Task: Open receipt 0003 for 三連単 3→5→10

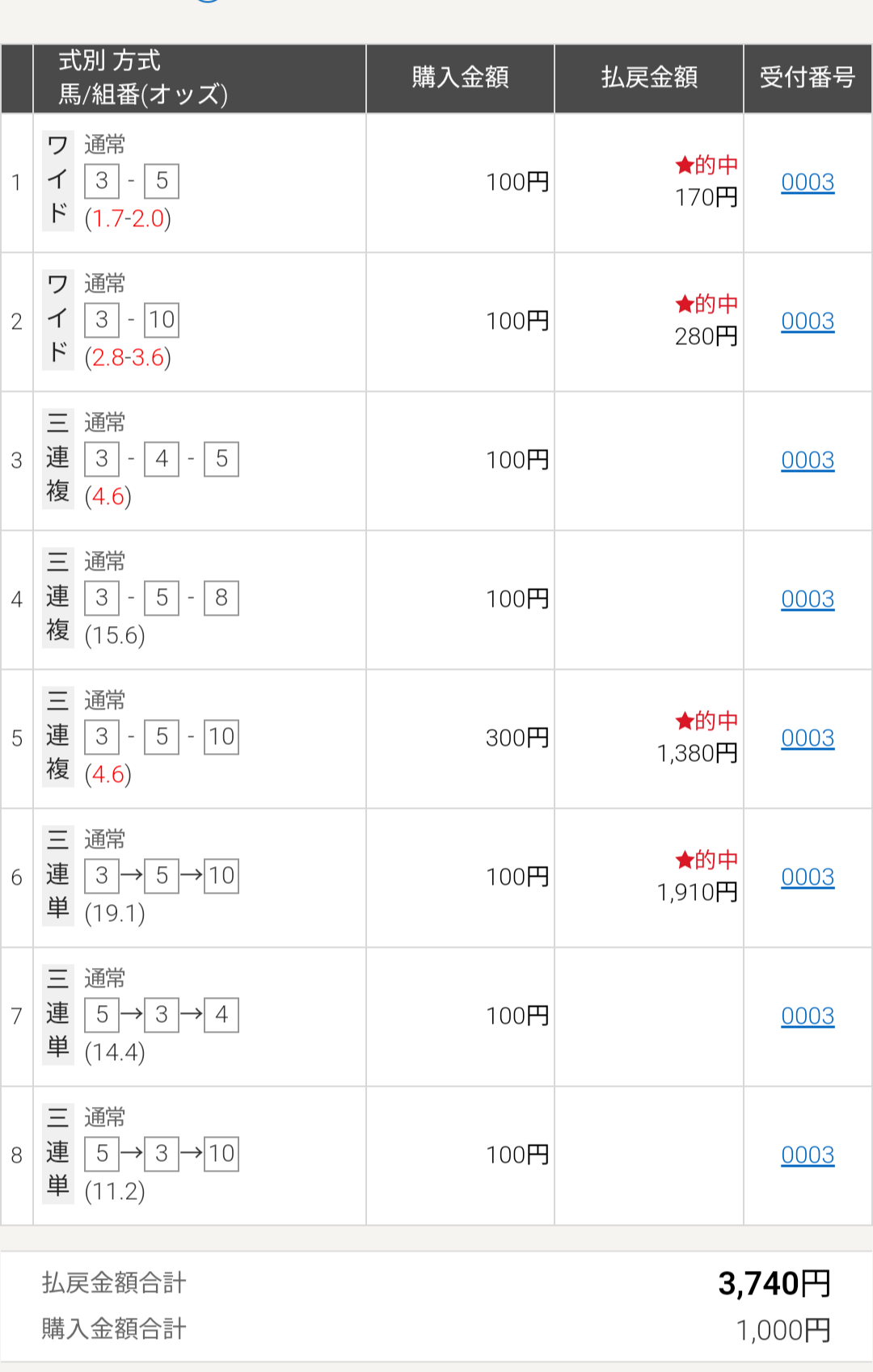Action: click(808, 877)
